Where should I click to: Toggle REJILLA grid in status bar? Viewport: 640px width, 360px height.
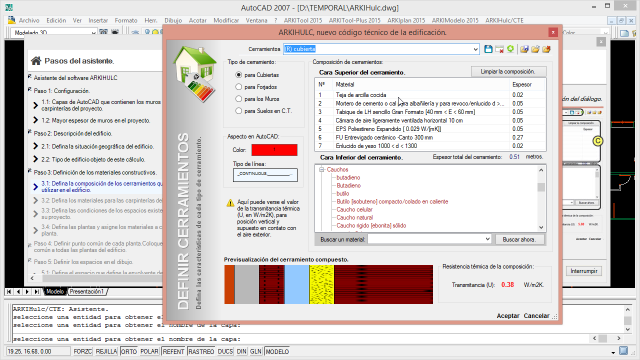click(x=107, y=351)
